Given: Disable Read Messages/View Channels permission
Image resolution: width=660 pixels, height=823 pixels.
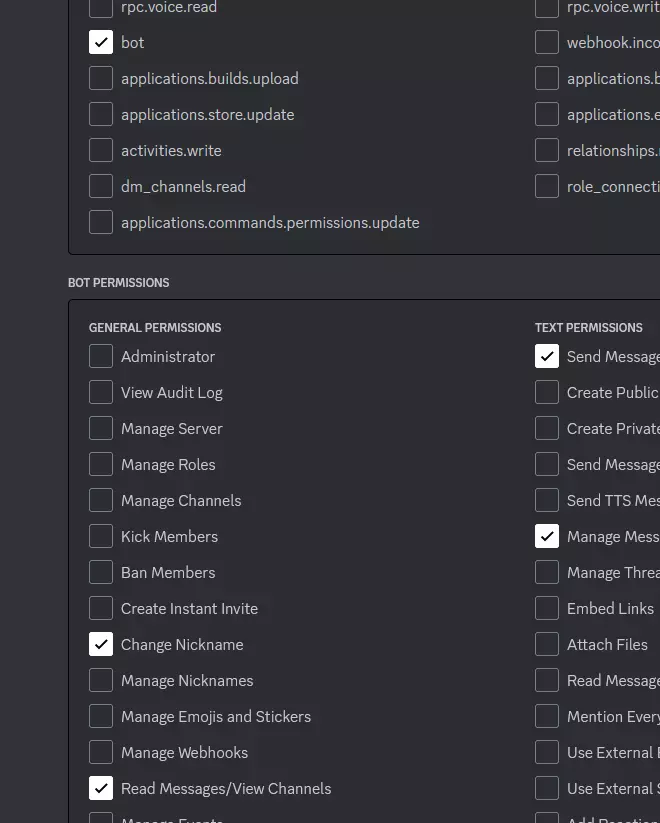Looking at the screenshot, I should pos(101,789).
